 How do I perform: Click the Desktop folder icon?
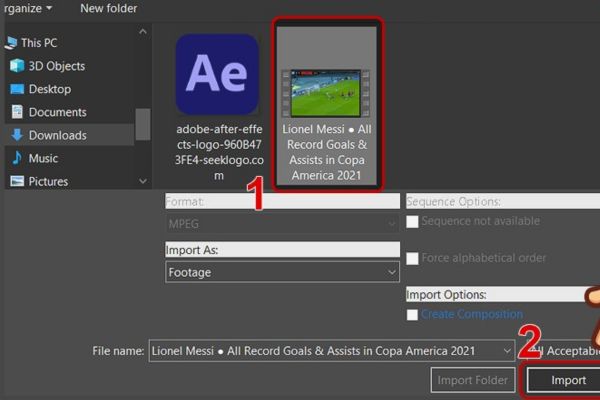pyautogui.click(x=17, y=89)
